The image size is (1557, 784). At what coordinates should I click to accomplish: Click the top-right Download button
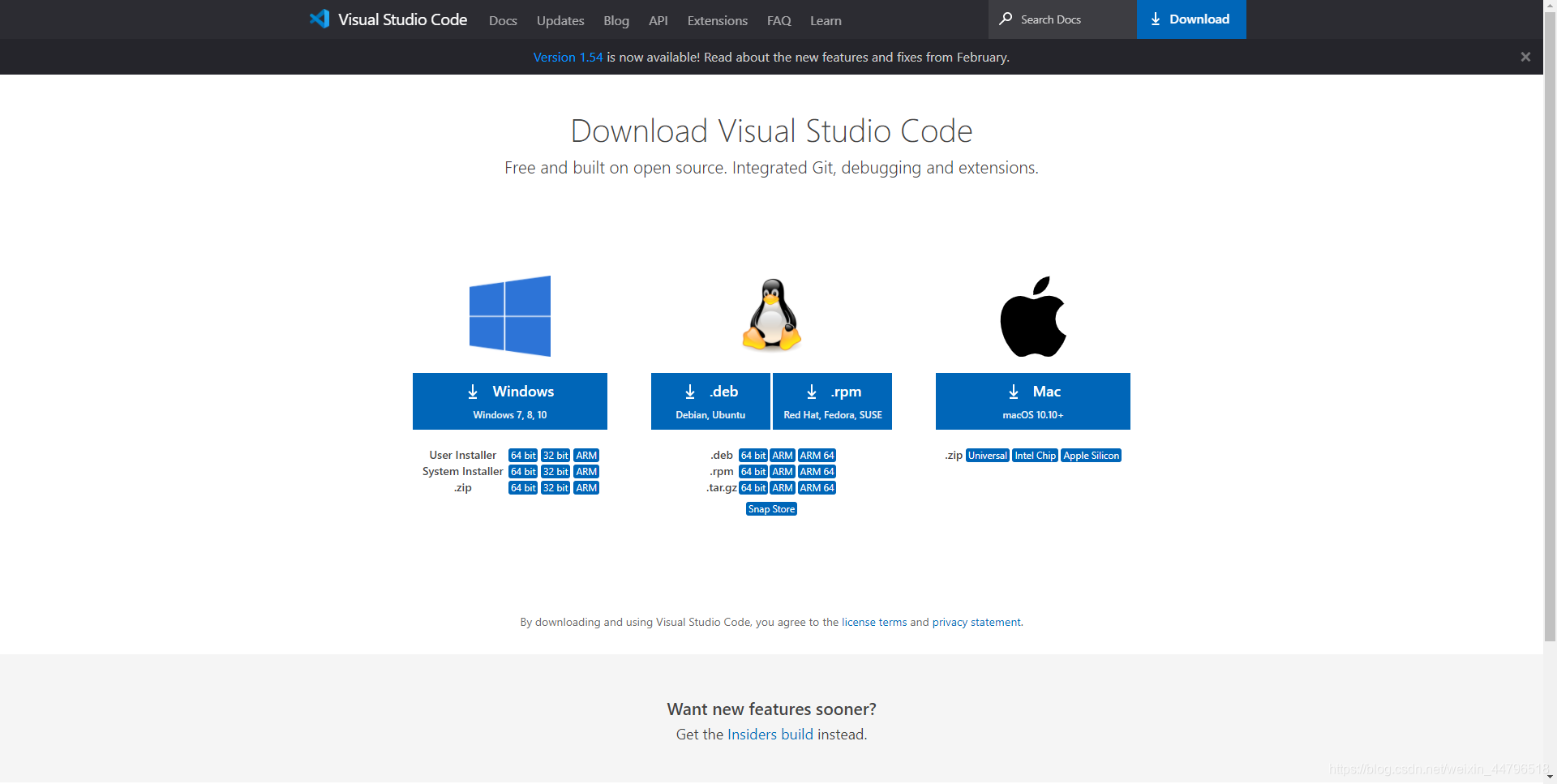tap(1191, 19)
